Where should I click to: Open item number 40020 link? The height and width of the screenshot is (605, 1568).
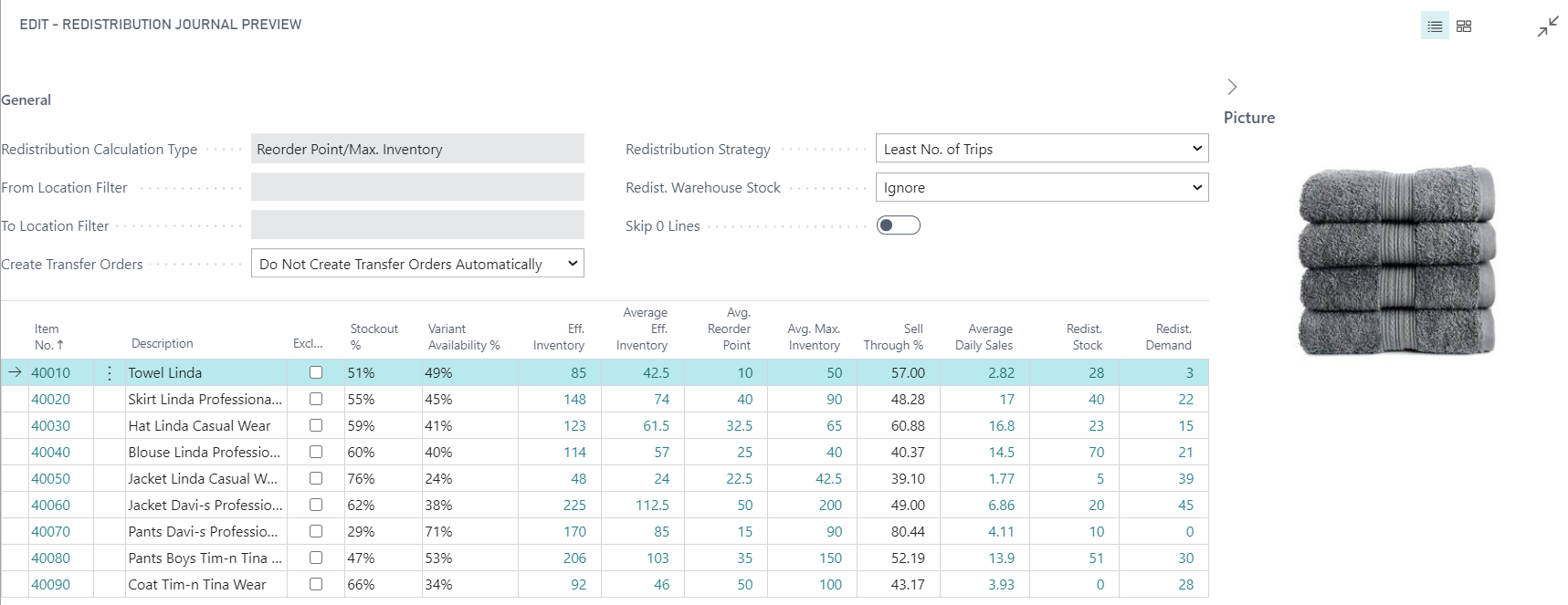pyautogui.click(x=50, y=399)
